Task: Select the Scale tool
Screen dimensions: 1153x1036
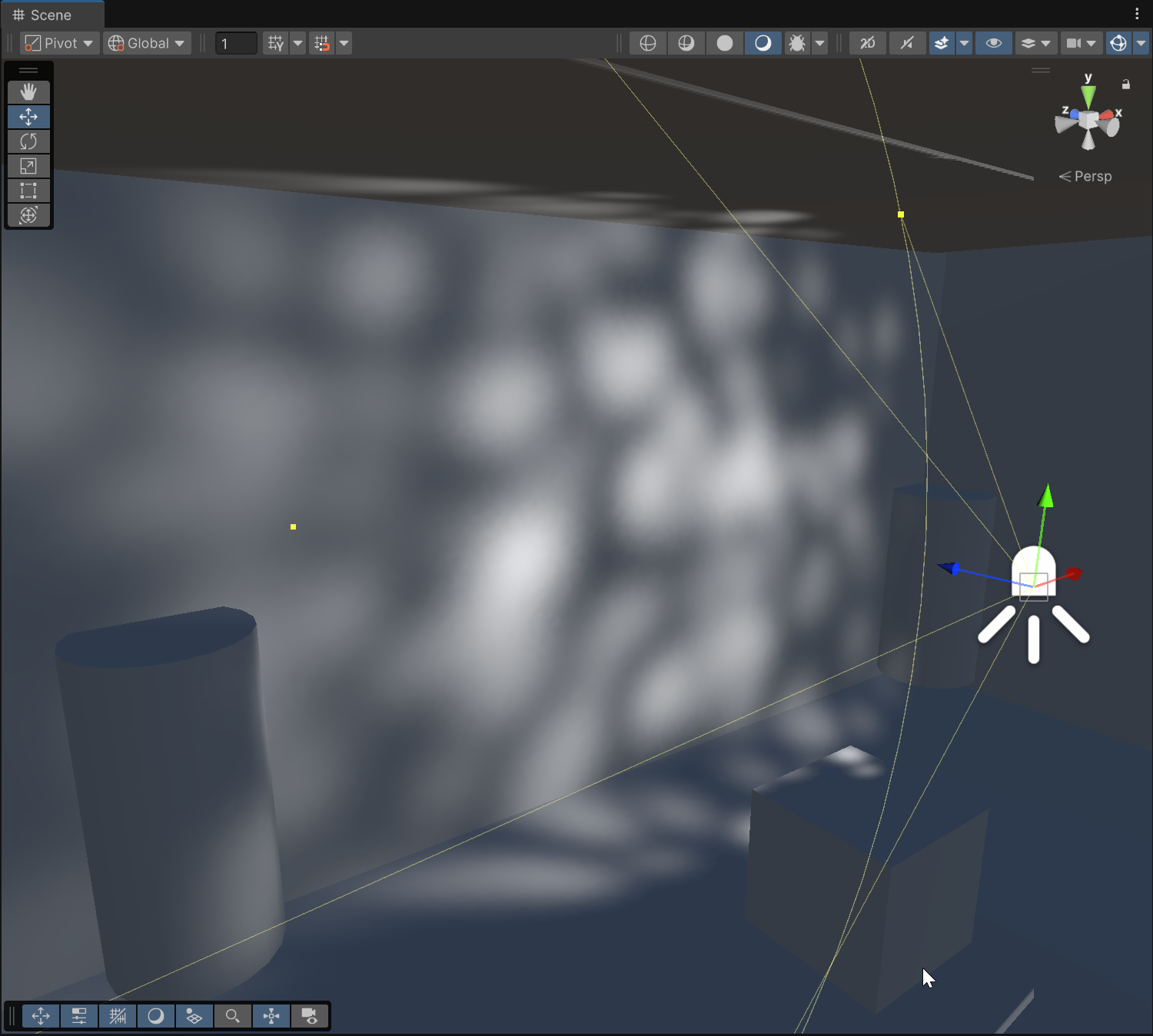Action: coord(28,166)
